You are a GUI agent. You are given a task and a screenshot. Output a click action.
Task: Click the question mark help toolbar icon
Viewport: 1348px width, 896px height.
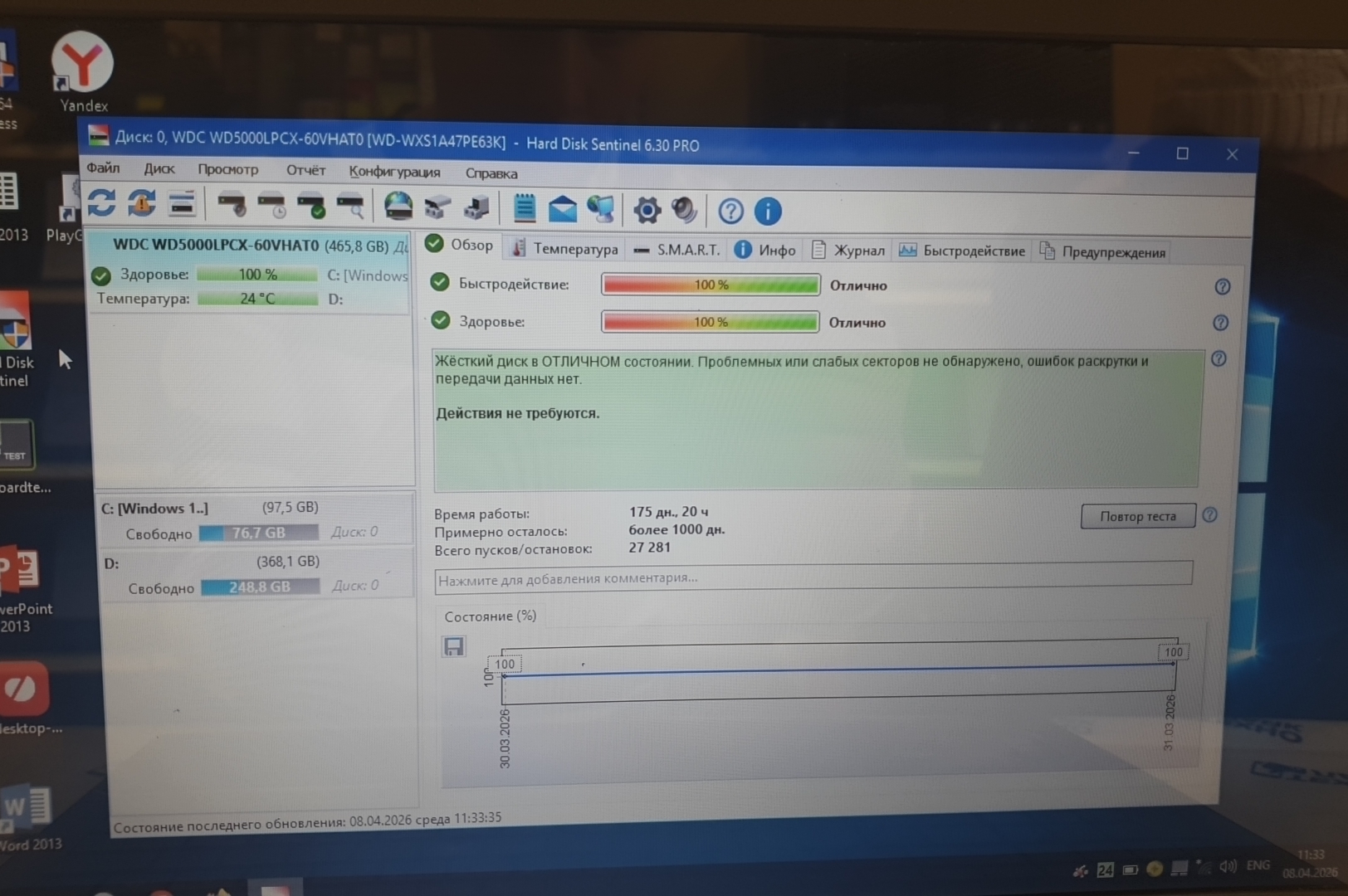point(730,212)
